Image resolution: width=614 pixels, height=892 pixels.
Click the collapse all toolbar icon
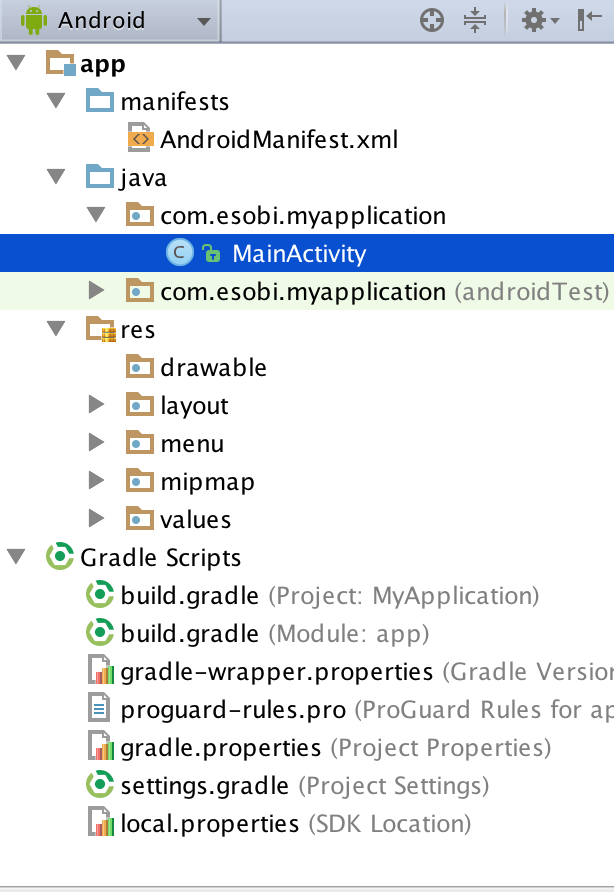(x=475, y=20)
